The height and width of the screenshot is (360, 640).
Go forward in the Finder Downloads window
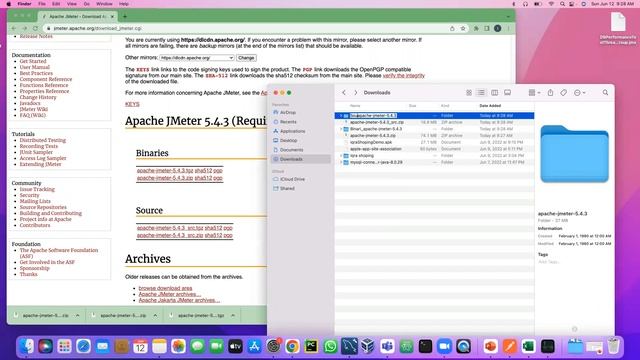356,93
